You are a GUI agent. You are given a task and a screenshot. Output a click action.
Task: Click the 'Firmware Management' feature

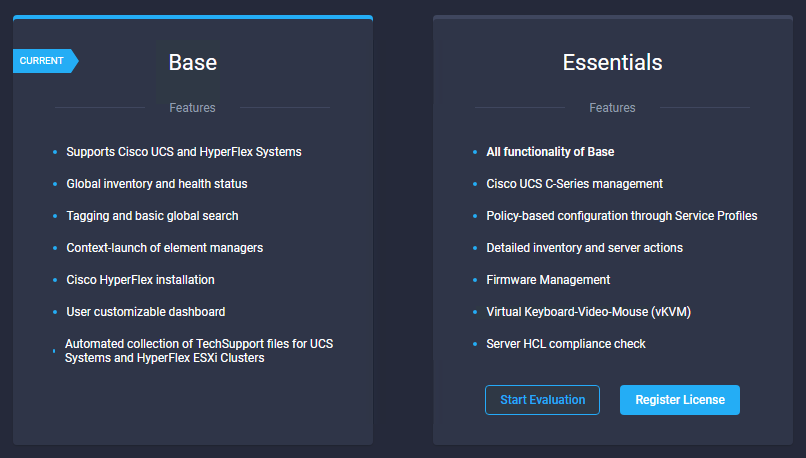point(548,280)
